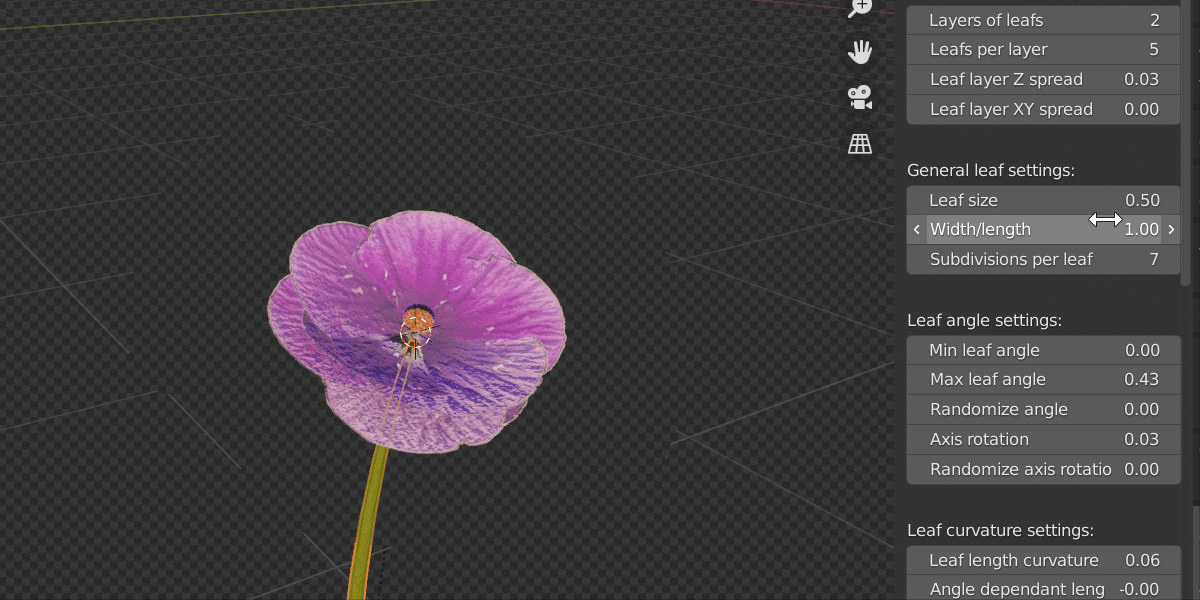Set Leafs per layer to a new value

[x=1043, y=49]
